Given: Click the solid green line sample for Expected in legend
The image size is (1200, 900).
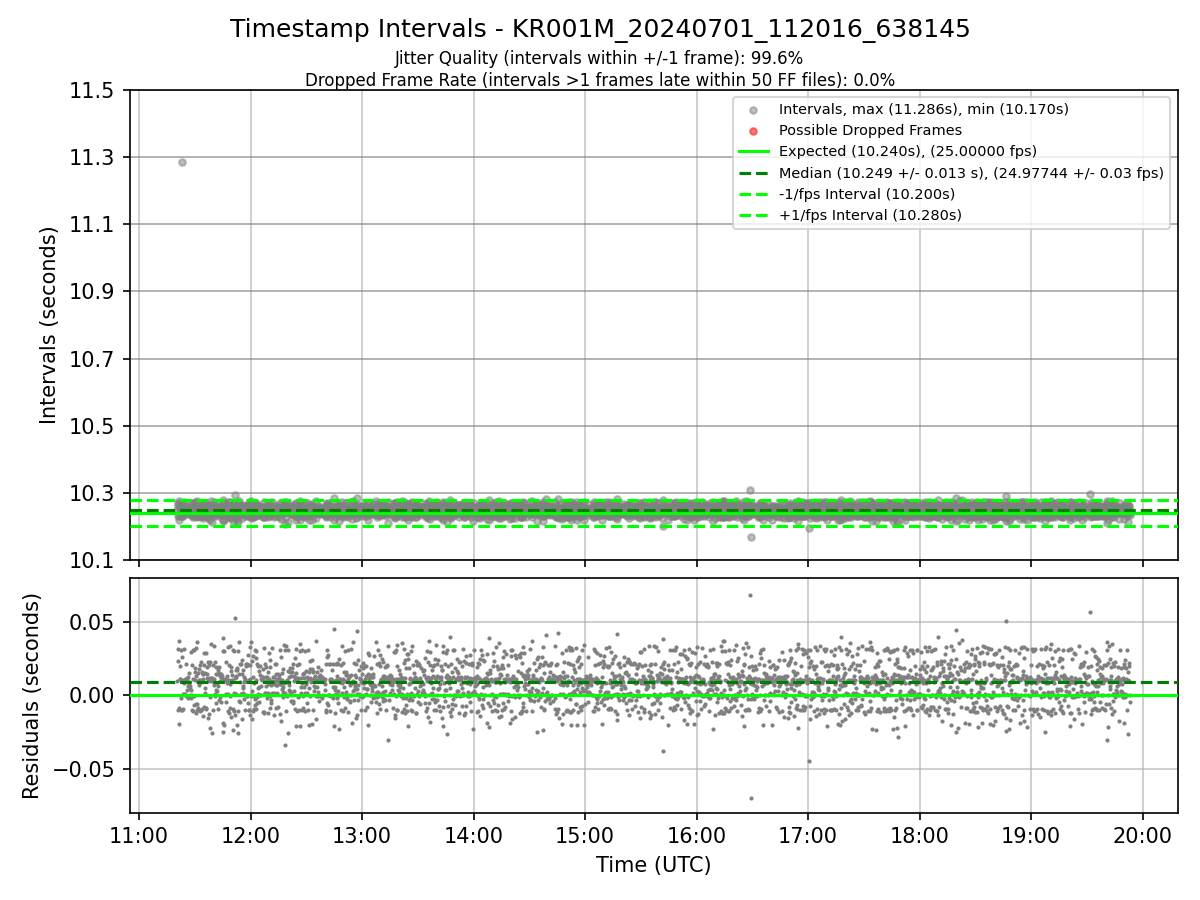Looking at the screenshot, I should [754, 152].
